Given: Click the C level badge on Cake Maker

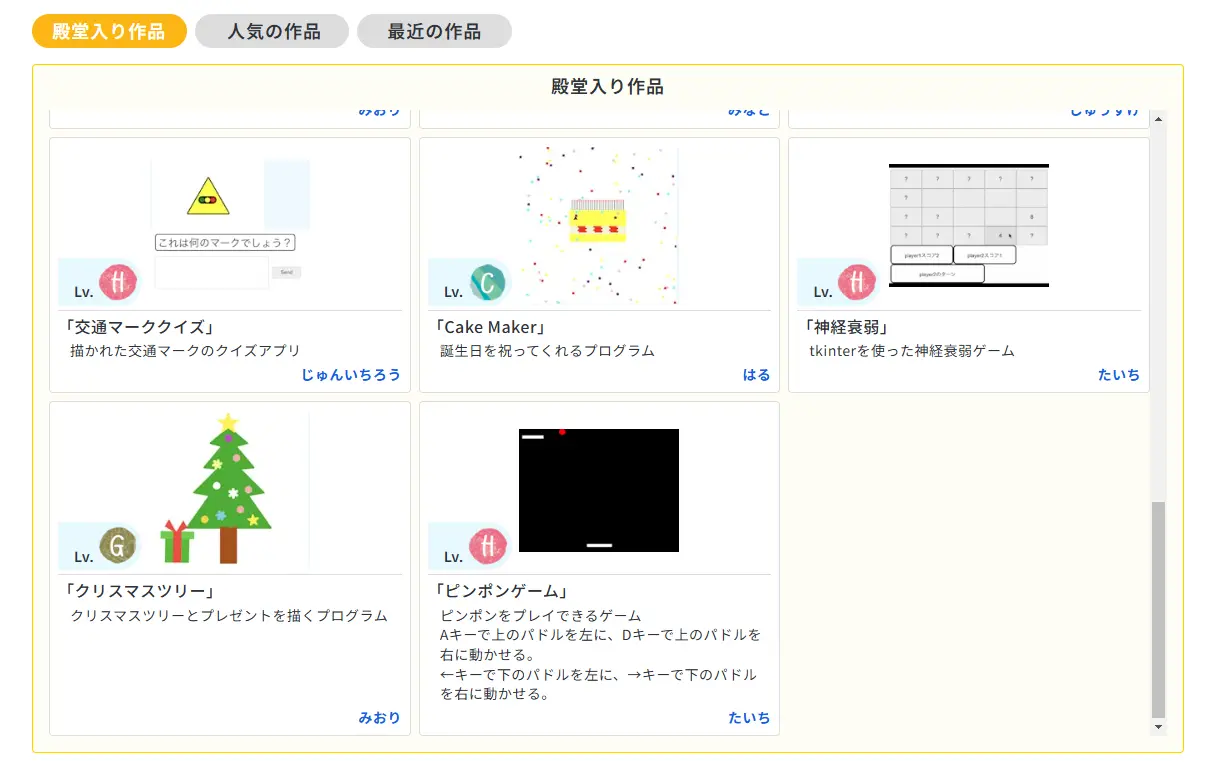Looking at the screenshot, I should 487,283.
